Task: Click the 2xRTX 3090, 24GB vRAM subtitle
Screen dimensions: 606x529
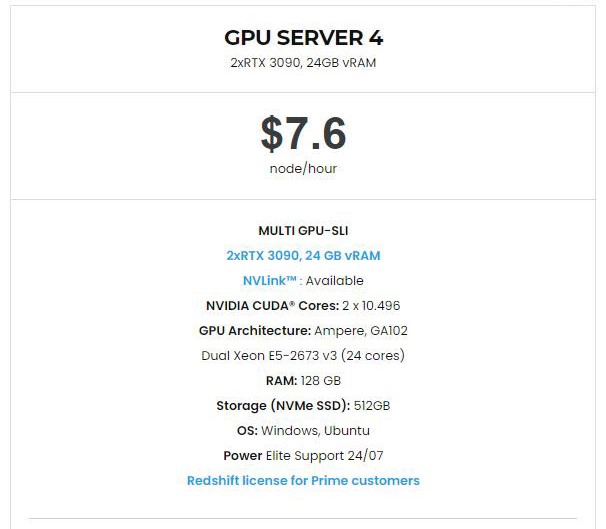Action: (x=303, y=63)
